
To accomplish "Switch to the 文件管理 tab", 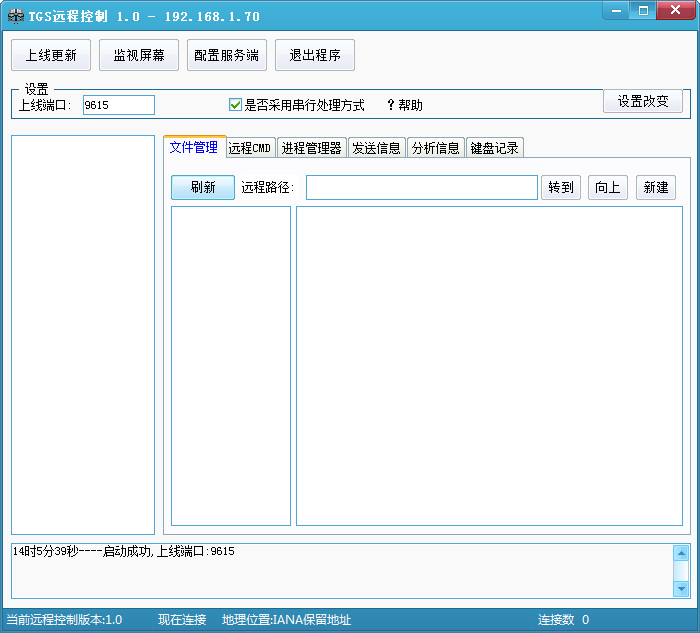I will coord(194,147).
